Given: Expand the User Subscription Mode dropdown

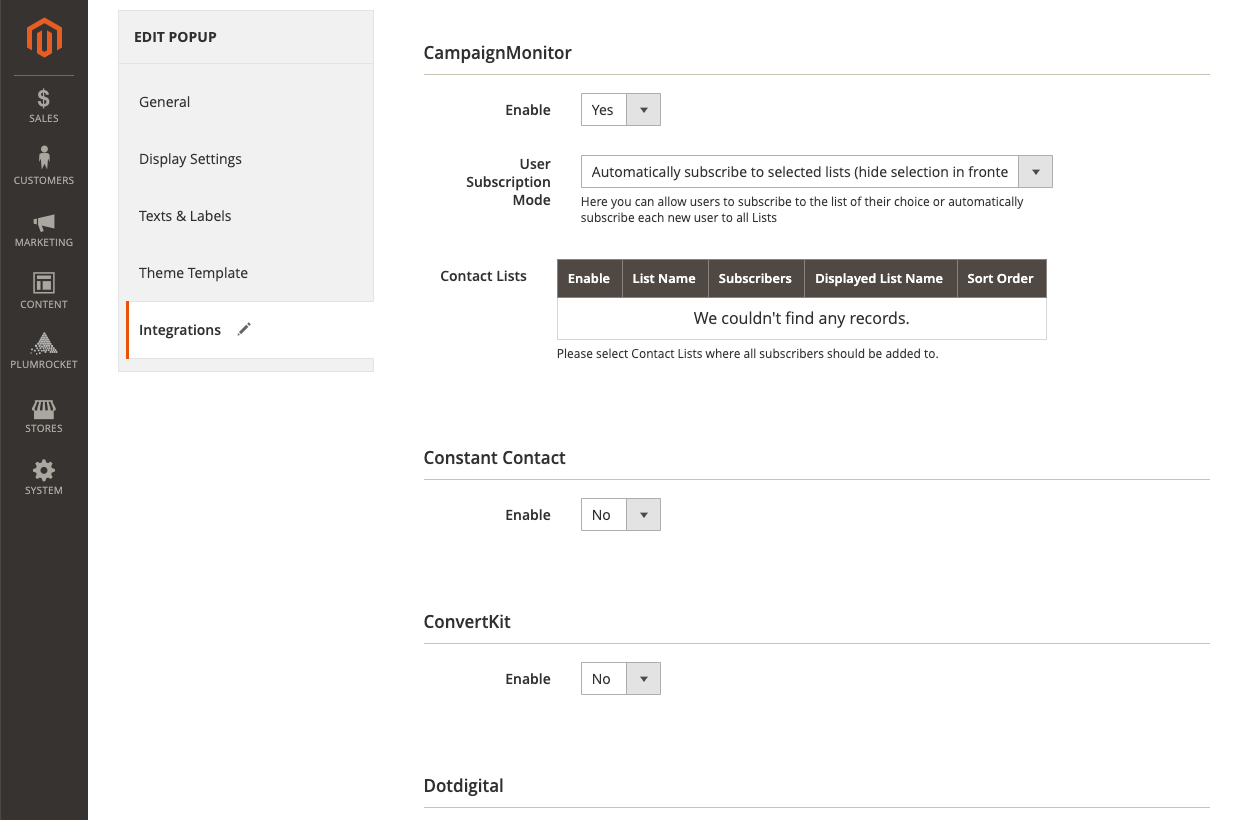Looking at the screenshot, I should (x=816, y=172).
